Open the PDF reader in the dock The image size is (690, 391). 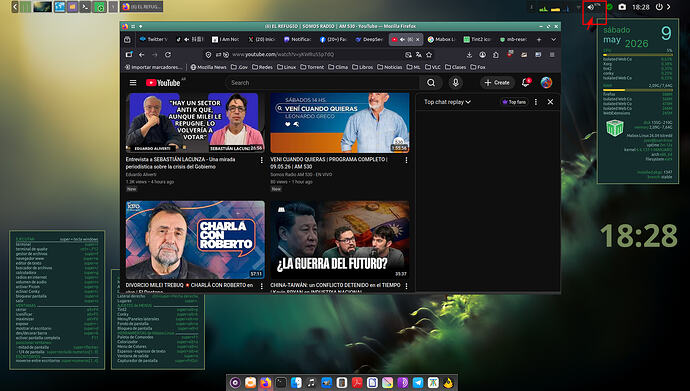pyautogui.click(x=357, y=383)
